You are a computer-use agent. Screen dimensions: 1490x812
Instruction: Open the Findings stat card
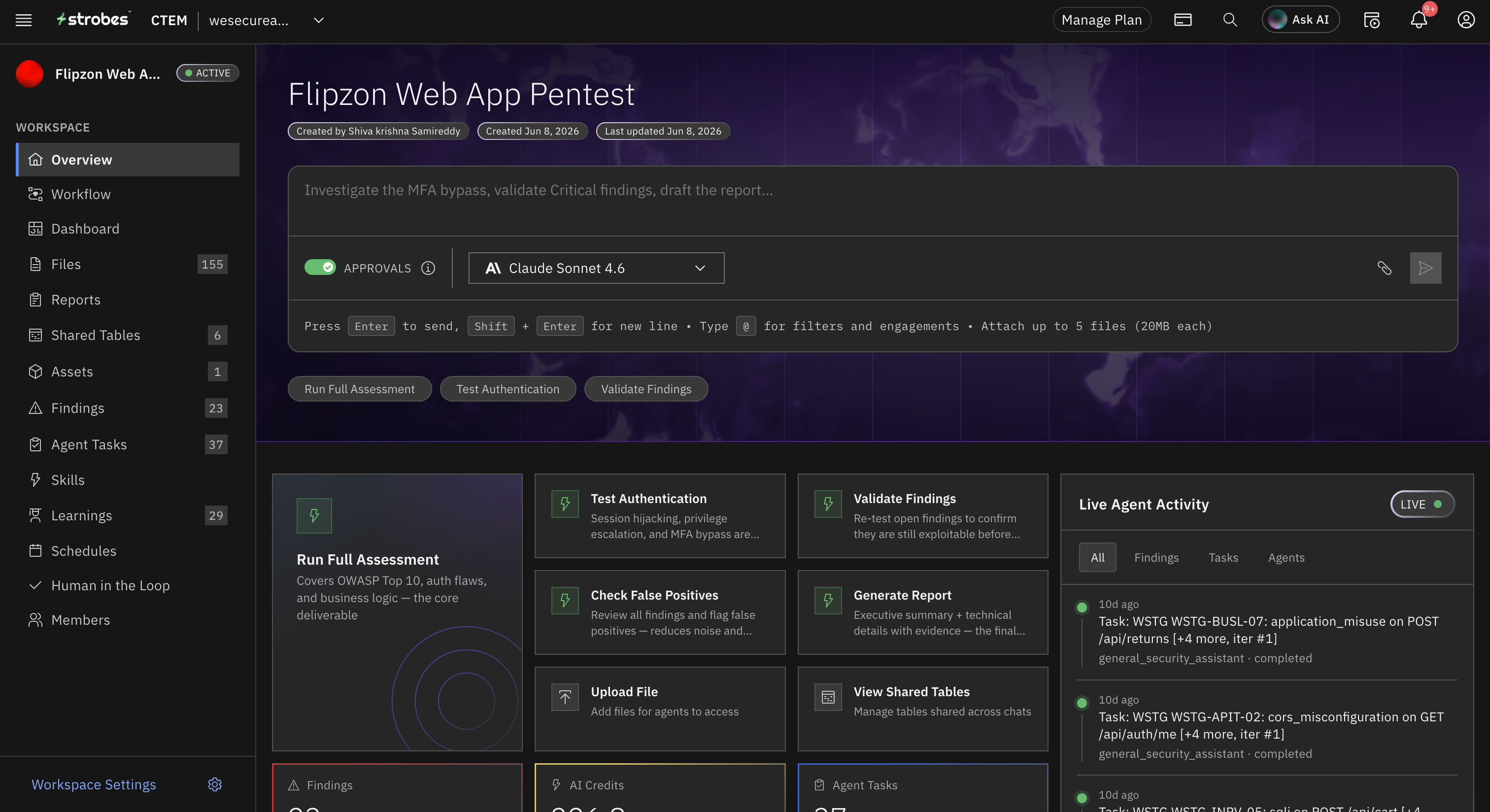(x=397, y=788)
